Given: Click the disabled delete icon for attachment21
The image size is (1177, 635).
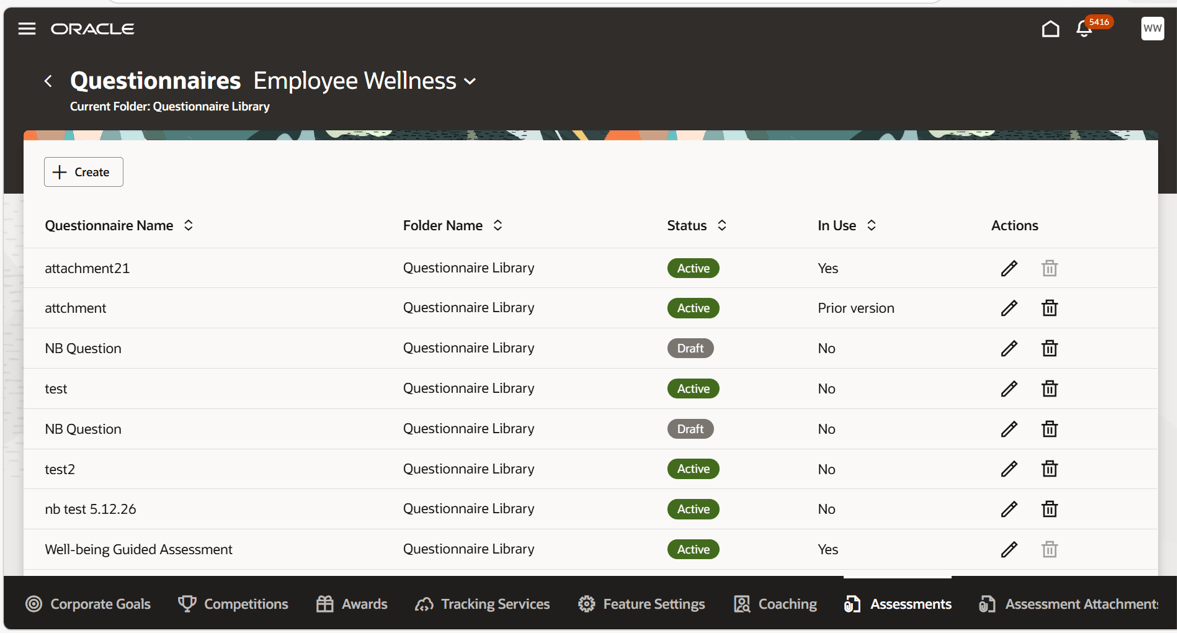Looking at the screenshot, I should [1049, 268].
